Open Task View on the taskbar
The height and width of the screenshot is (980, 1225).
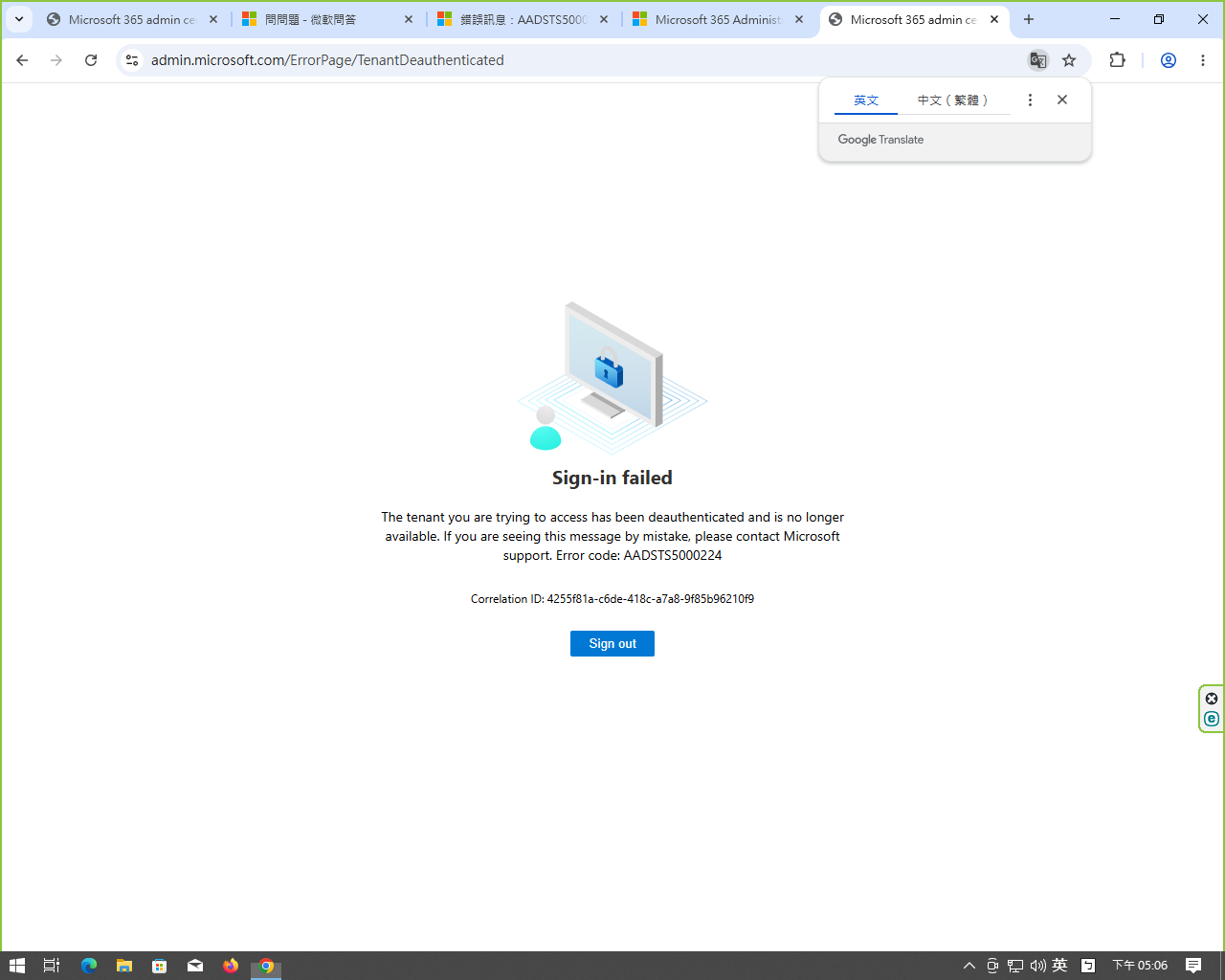click(x=52, y=966)
